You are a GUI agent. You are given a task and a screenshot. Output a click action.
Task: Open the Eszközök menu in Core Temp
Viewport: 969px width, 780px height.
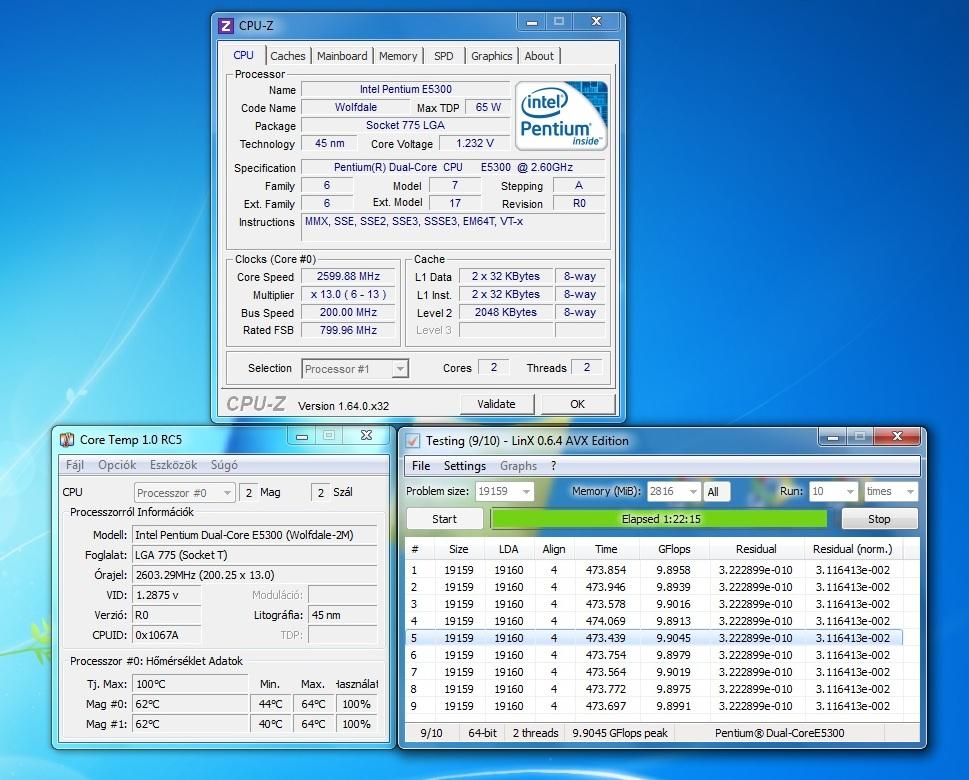pyautogui.click(x=173, y=465)
